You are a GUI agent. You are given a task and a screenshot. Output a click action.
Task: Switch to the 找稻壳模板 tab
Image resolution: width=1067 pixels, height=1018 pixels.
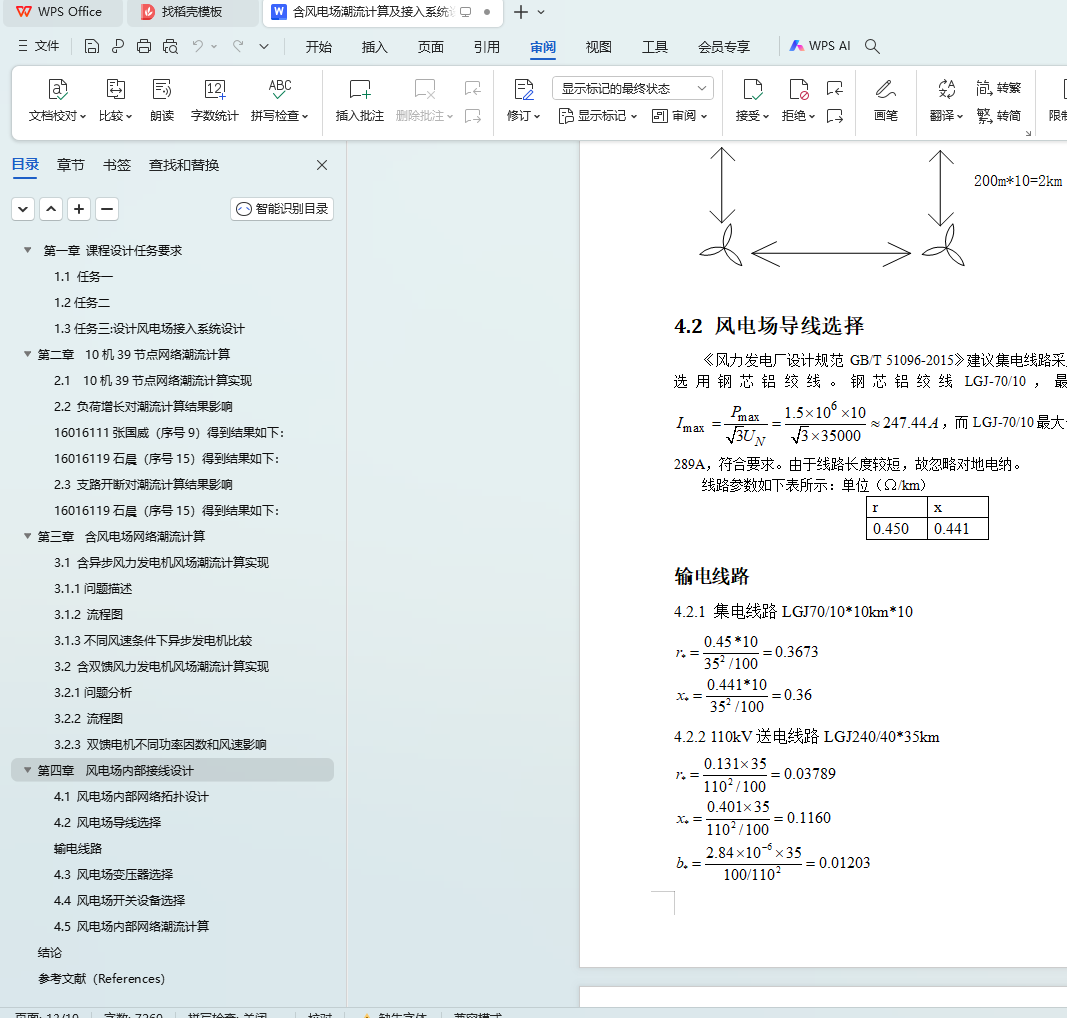click(x=193, y=12)
